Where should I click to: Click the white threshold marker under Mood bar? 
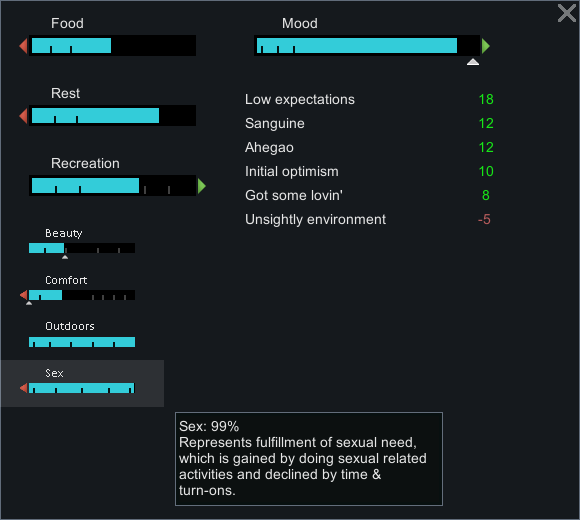click(x=473, y=62)
